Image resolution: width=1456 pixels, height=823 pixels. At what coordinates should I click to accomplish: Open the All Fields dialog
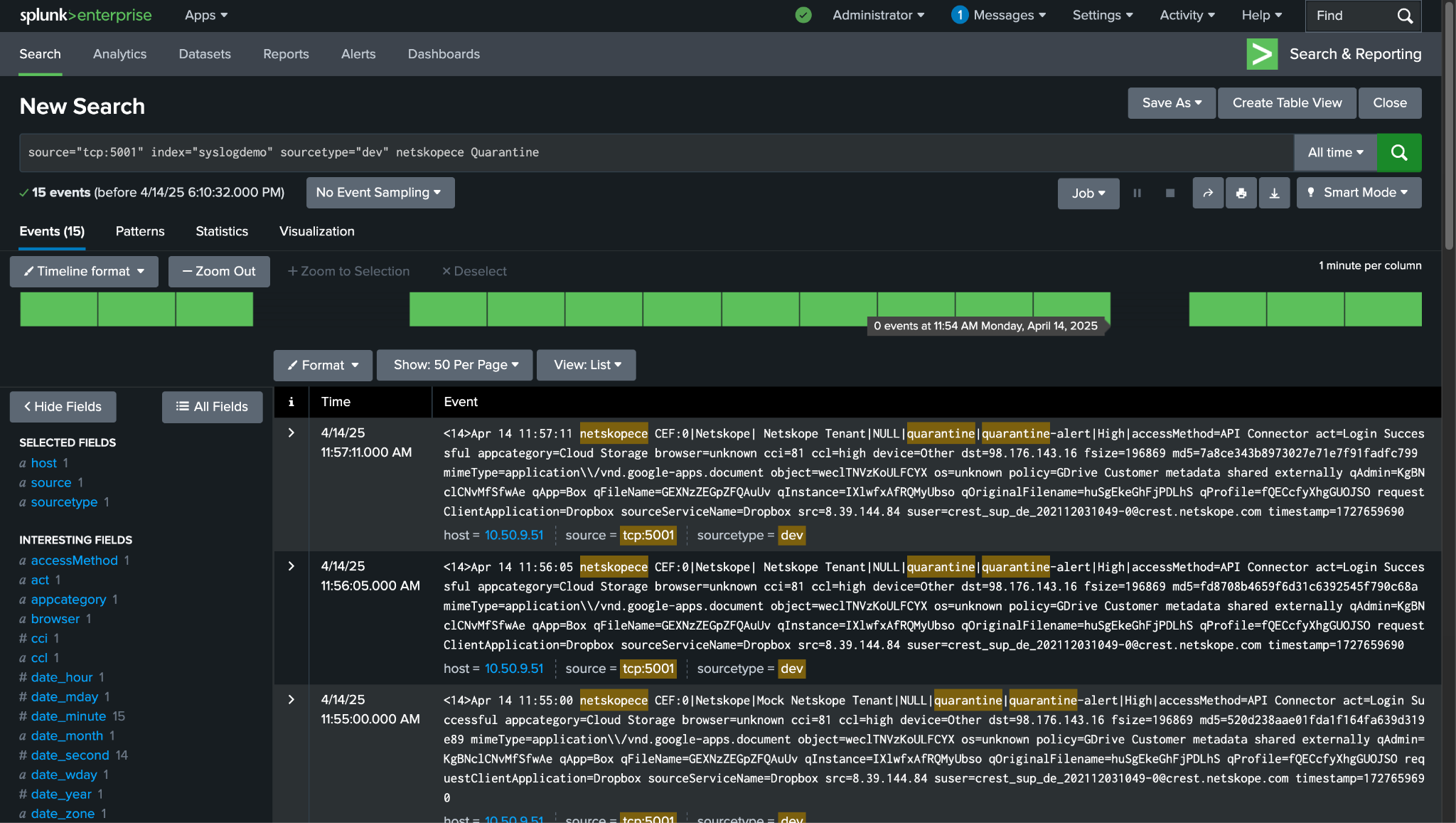tap(212, 407)
